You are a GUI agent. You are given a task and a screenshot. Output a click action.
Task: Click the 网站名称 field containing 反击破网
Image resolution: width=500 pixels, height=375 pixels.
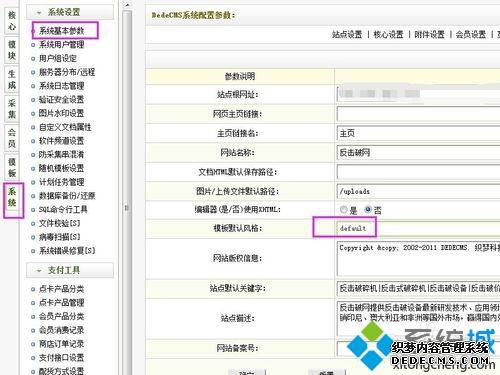click(419, 153)
